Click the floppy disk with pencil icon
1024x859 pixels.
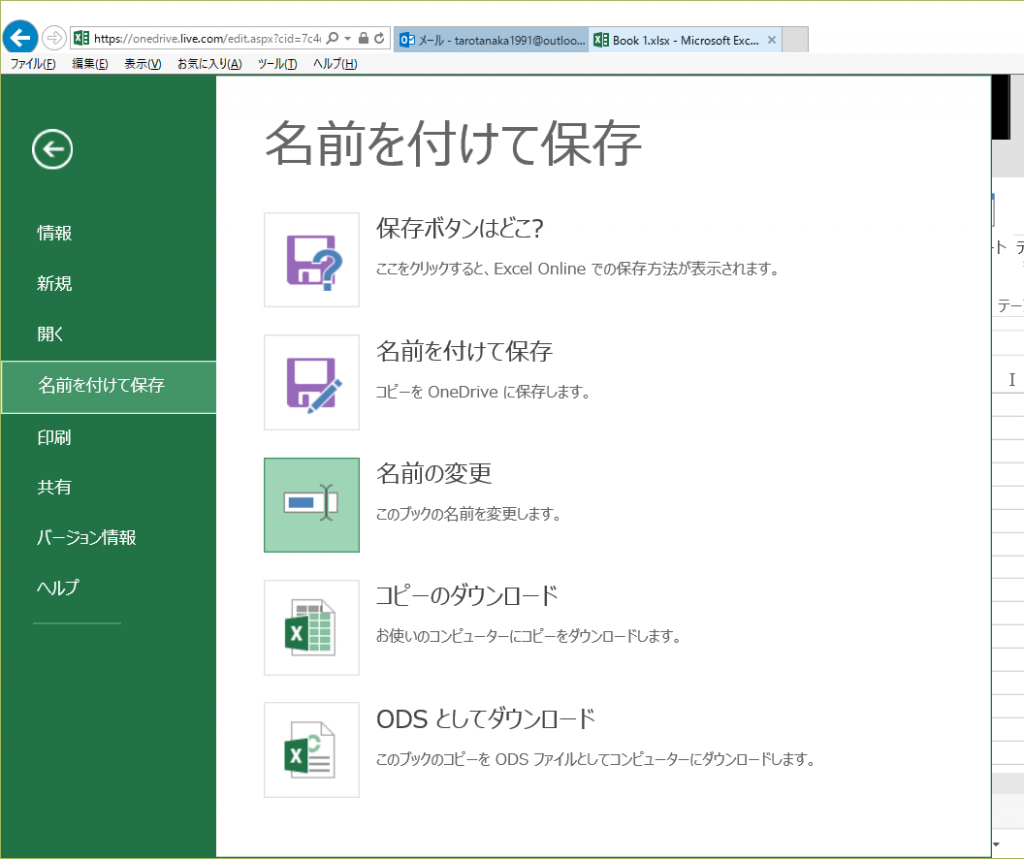tap(312, 382)
